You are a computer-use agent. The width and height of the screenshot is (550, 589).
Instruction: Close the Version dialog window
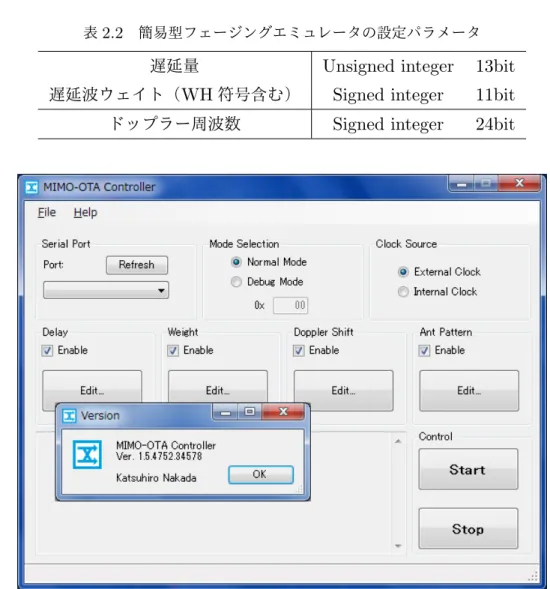pyautogui.click(x=283, y=411)
